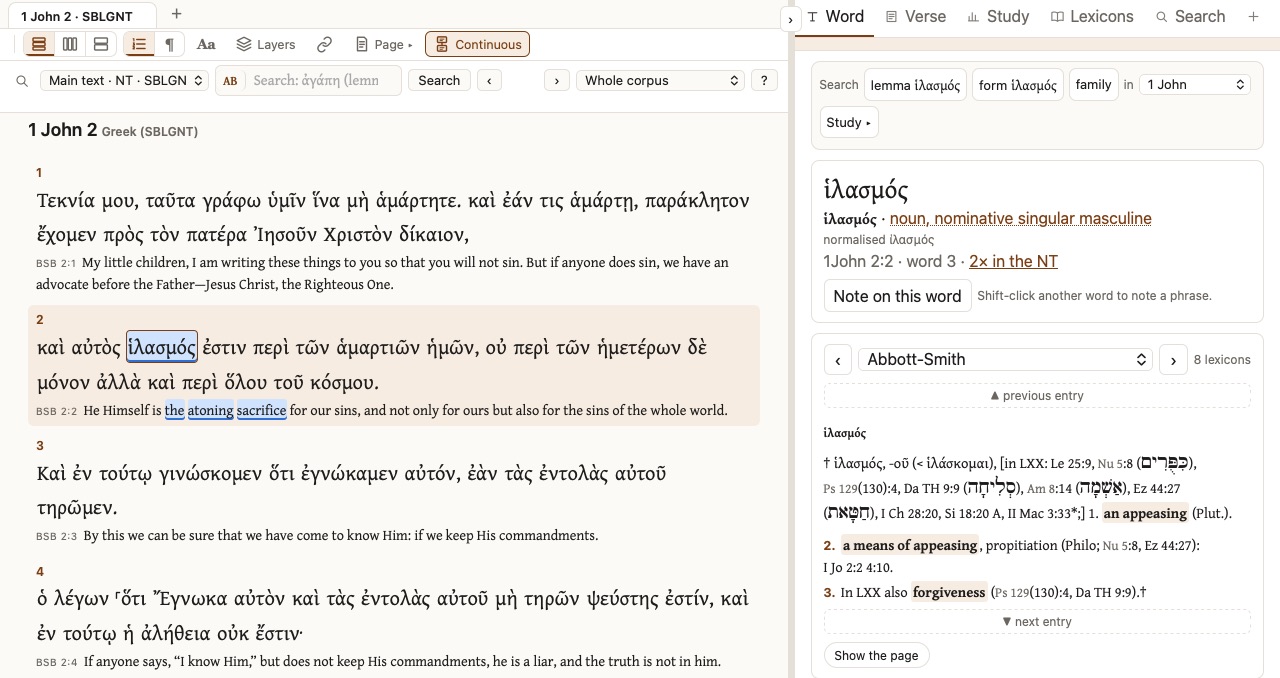Open the Layers menu
The width and height of the screenshot is (1280, 678).
pos(266,44)
